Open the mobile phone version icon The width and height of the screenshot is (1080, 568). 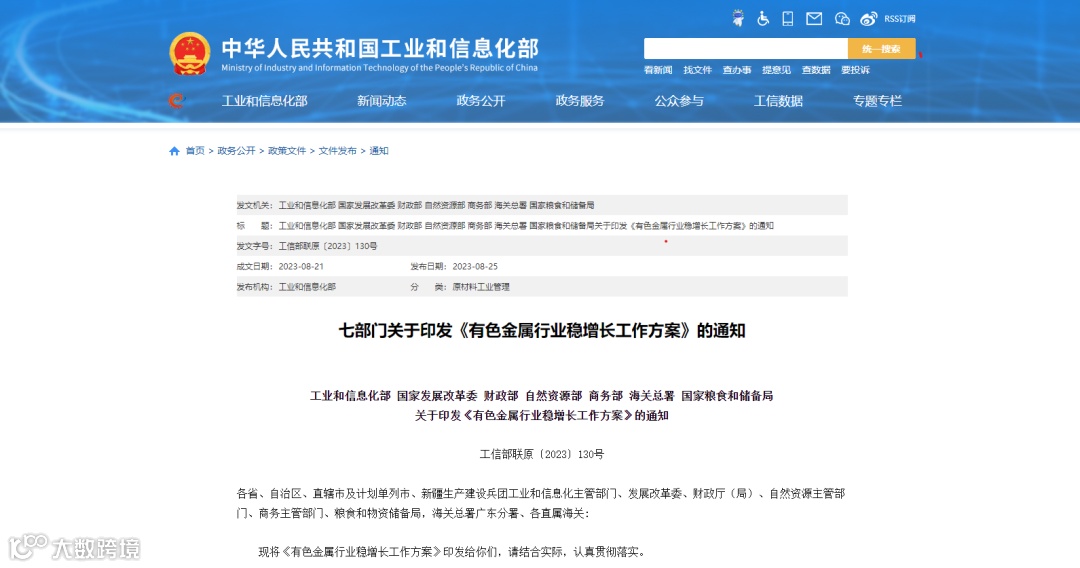point(787,19)
